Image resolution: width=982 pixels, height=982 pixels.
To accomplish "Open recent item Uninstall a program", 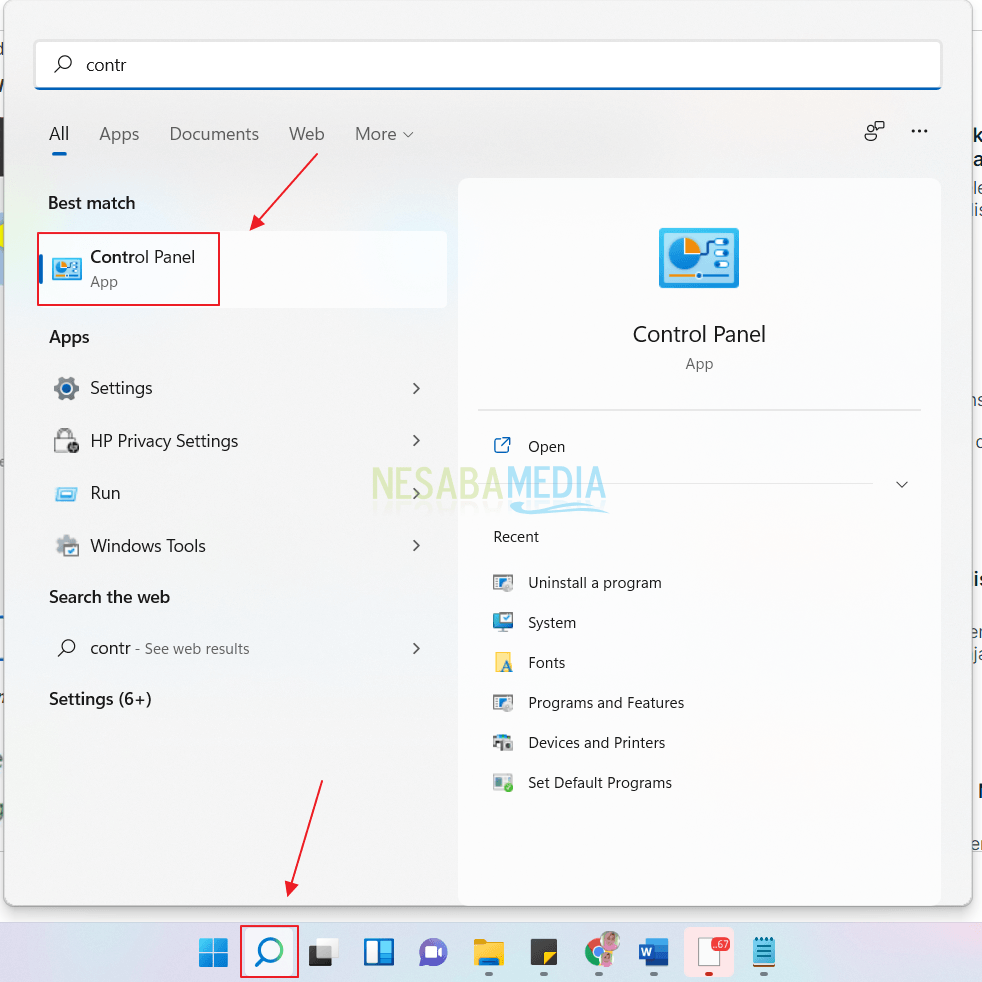I will [594, 583].
